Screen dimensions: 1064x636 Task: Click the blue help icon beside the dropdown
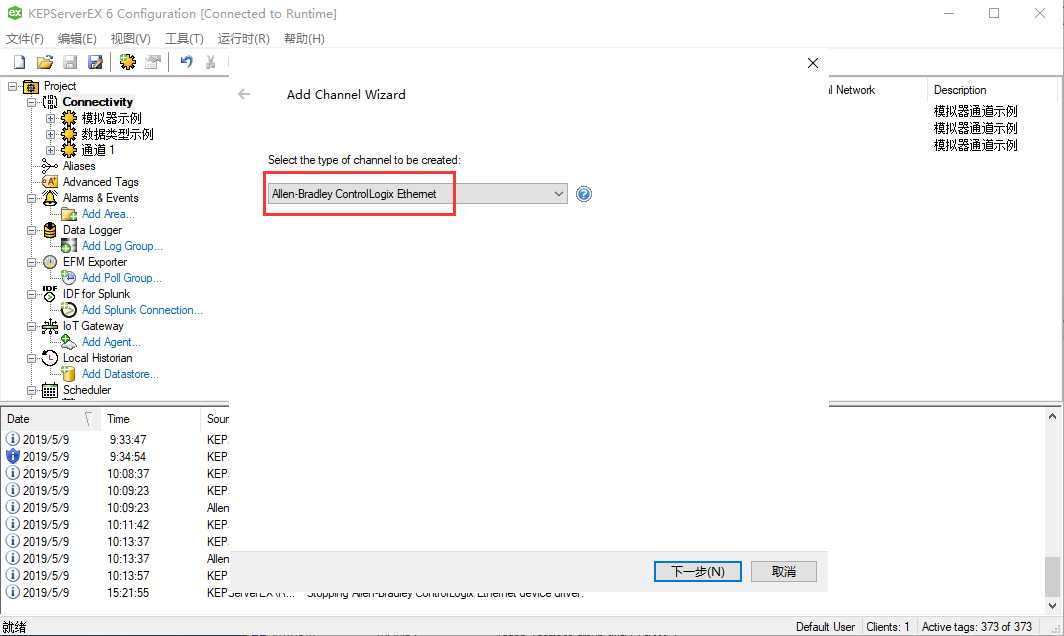click(x=584, y=194)
